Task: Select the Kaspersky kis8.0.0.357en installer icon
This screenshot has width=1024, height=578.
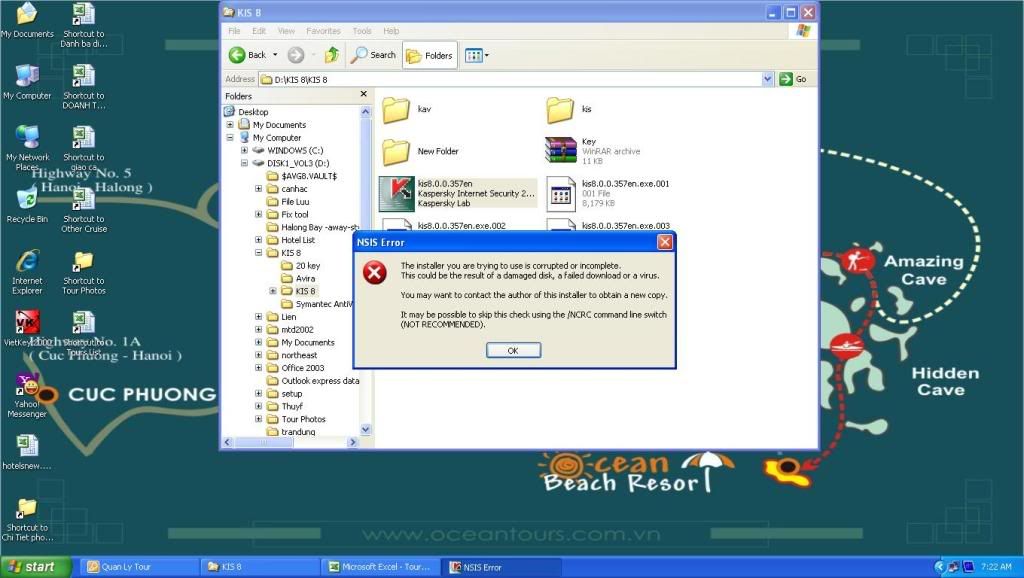Action: pyautogui.click(x=396, y=193)
